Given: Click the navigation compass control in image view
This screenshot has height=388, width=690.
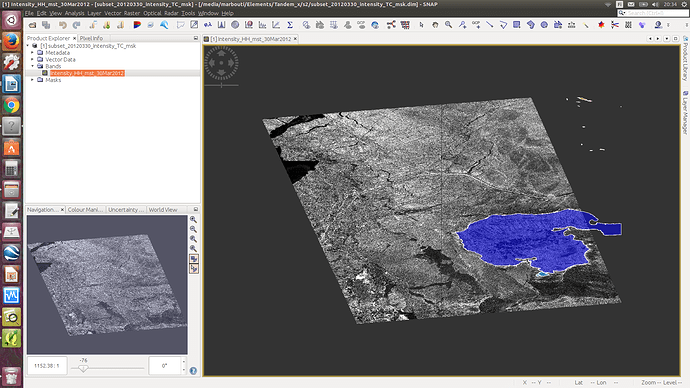Looking at the screenshot, I should pos(221,63).
